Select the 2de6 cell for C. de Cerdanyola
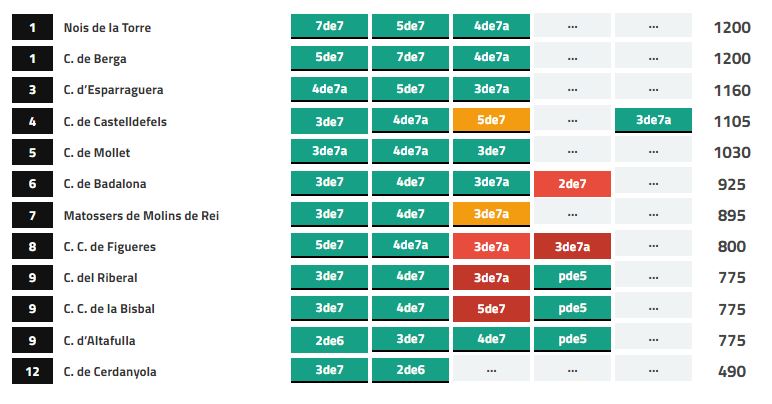Image resolution: width=772 pixels, height=404 pixels. tap(410, 371)
